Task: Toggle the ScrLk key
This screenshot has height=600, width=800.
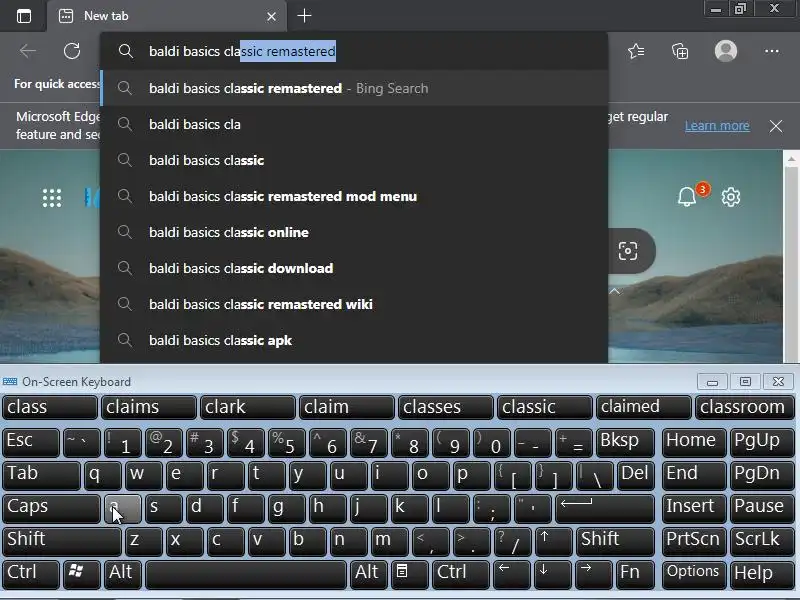Action: [762, 541]
